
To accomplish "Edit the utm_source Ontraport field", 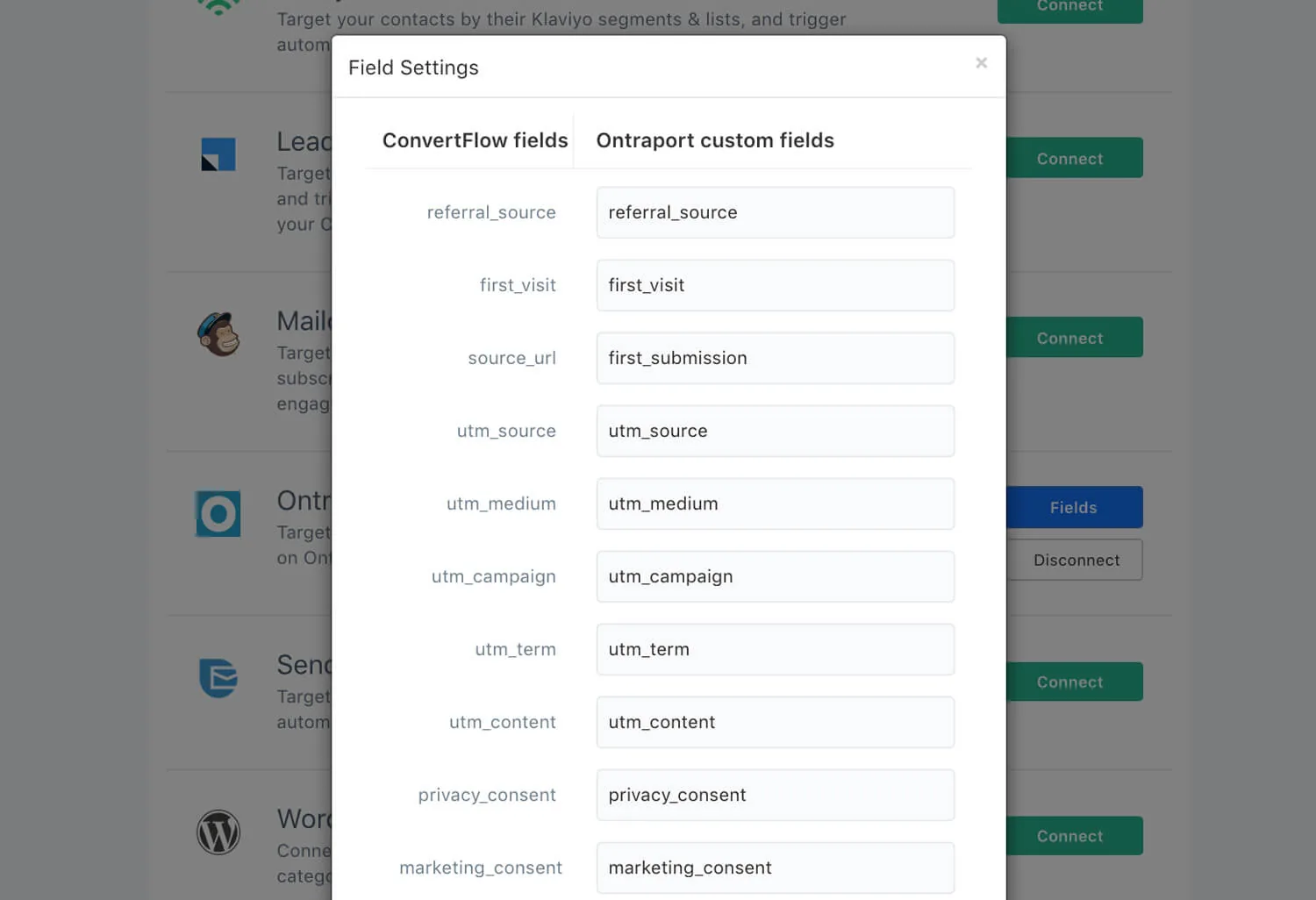I will point(776,431).
